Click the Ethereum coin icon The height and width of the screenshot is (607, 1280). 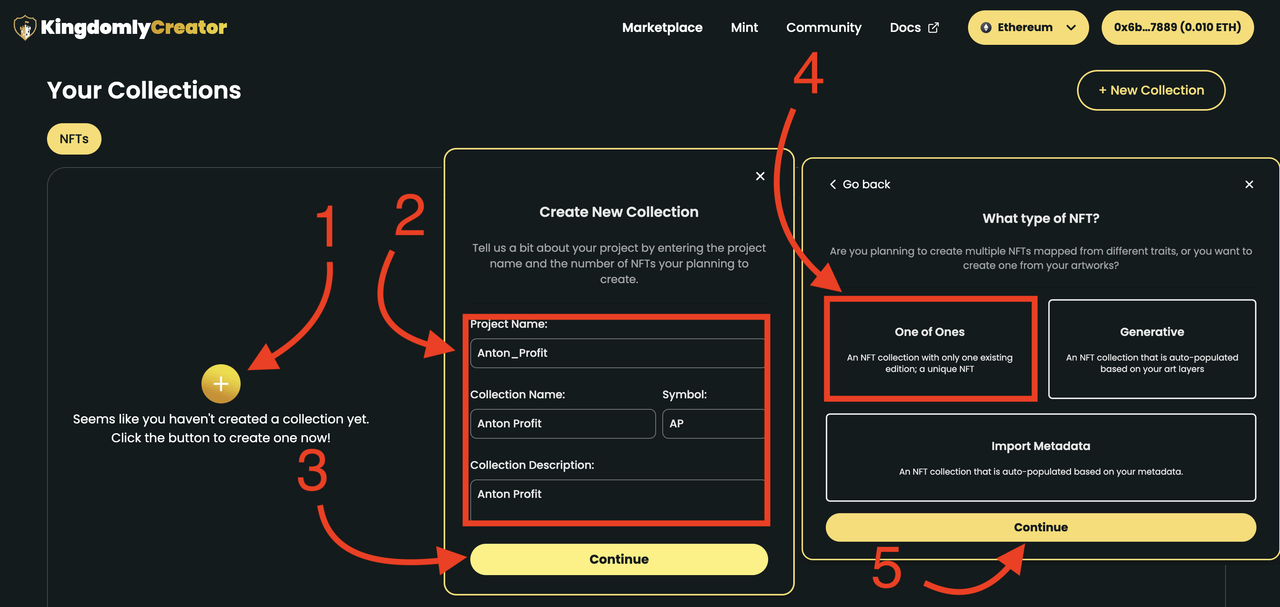987,28
